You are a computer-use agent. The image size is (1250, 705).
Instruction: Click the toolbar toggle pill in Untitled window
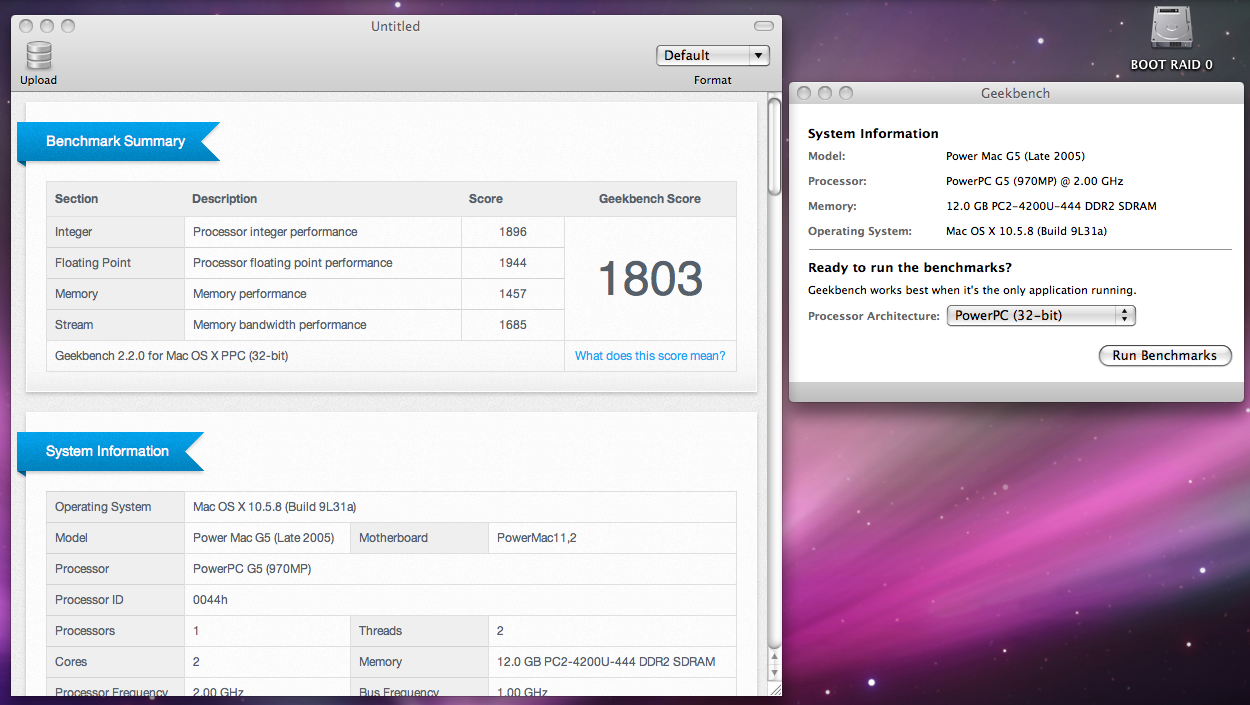[763, 26]
